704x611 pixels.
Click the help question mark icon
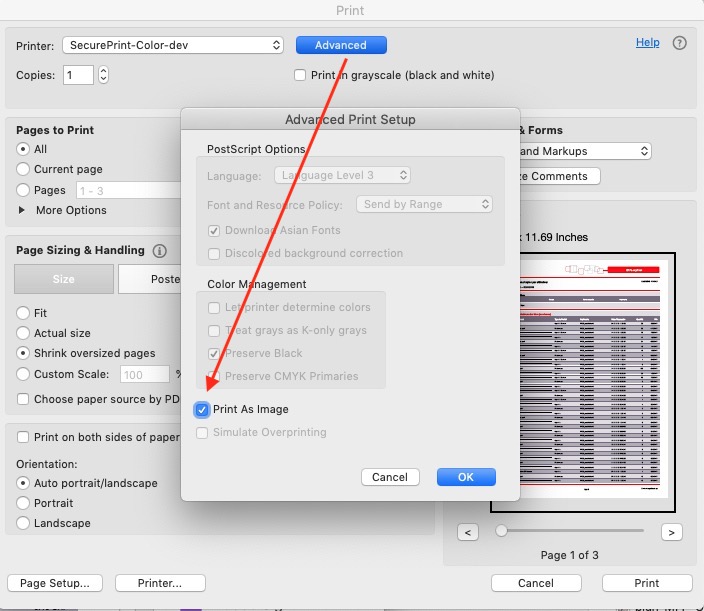(680, 43)
